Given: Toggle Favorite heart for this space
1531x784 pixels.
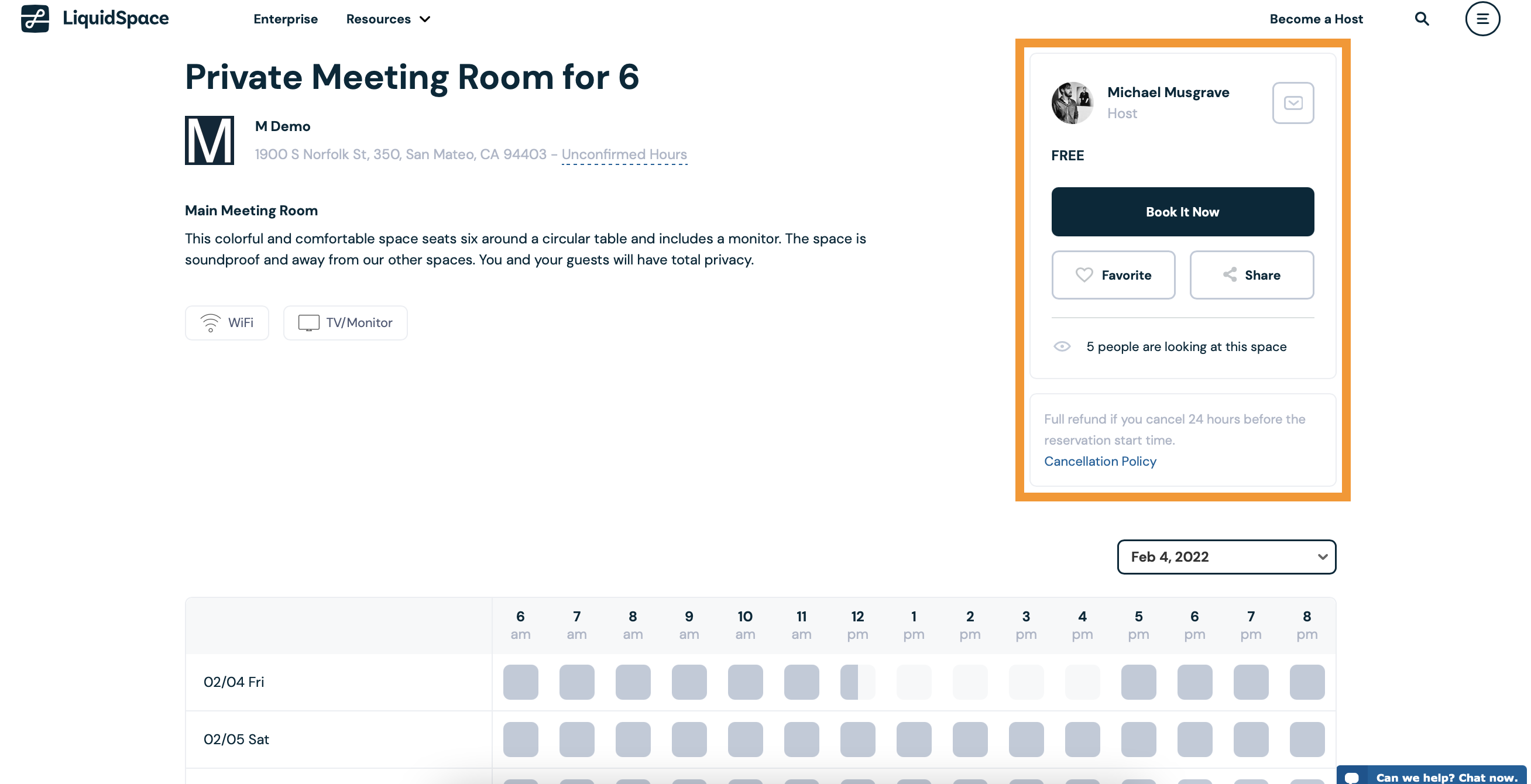Looking at the screenshot, I should pos(1113,275).
